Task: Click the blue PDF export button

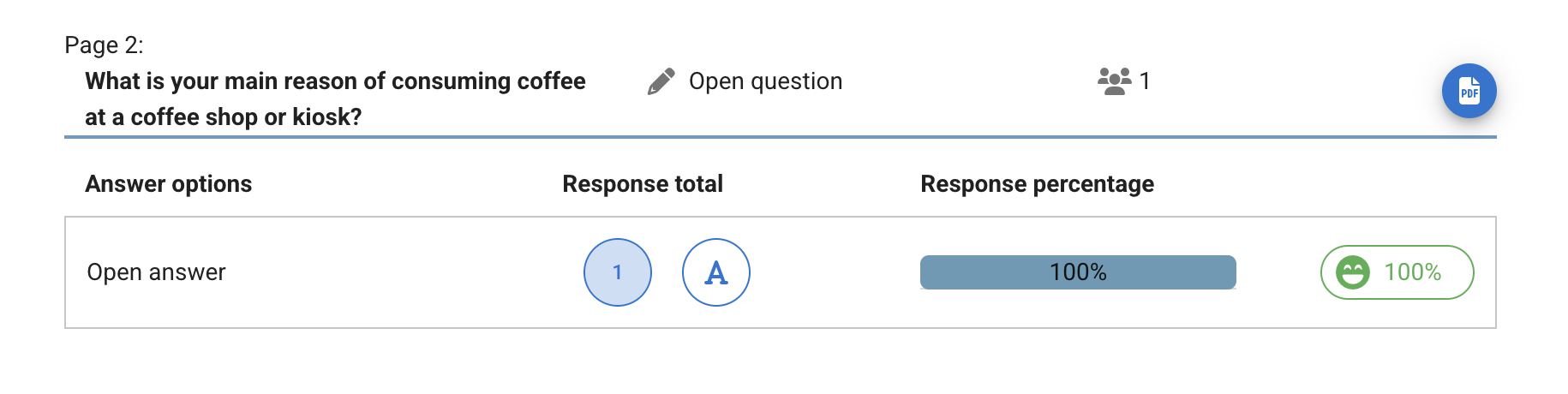Action: pos(1469,91)
